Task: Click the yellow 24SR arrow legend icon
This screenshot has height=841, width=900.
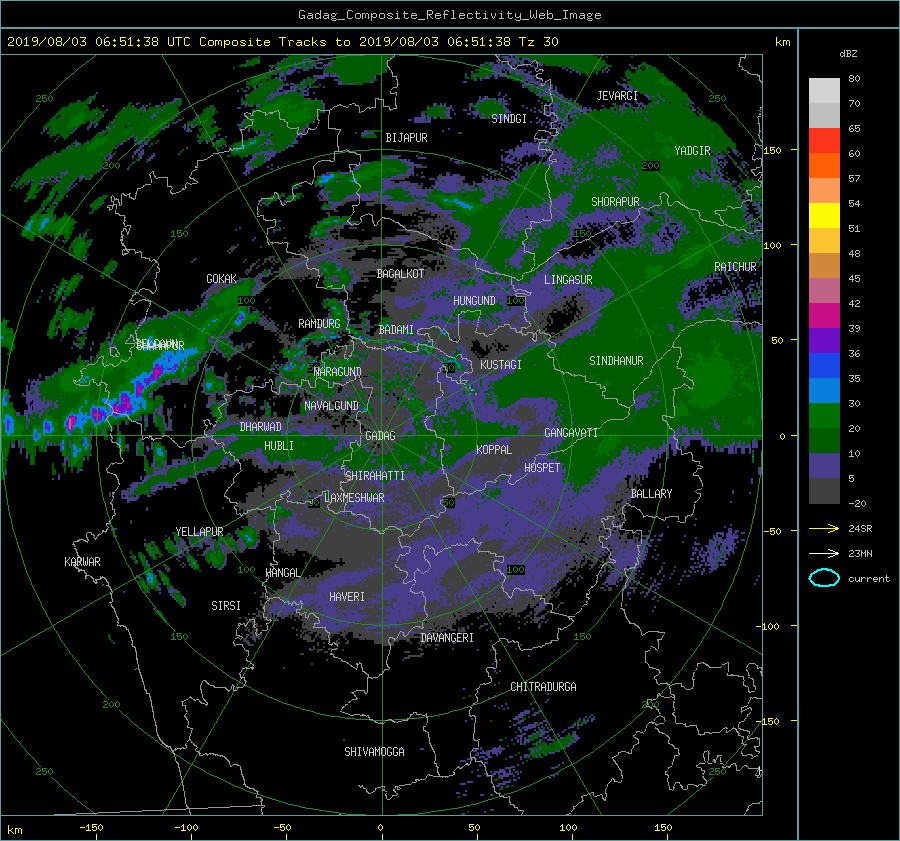Action: (824, 528)
